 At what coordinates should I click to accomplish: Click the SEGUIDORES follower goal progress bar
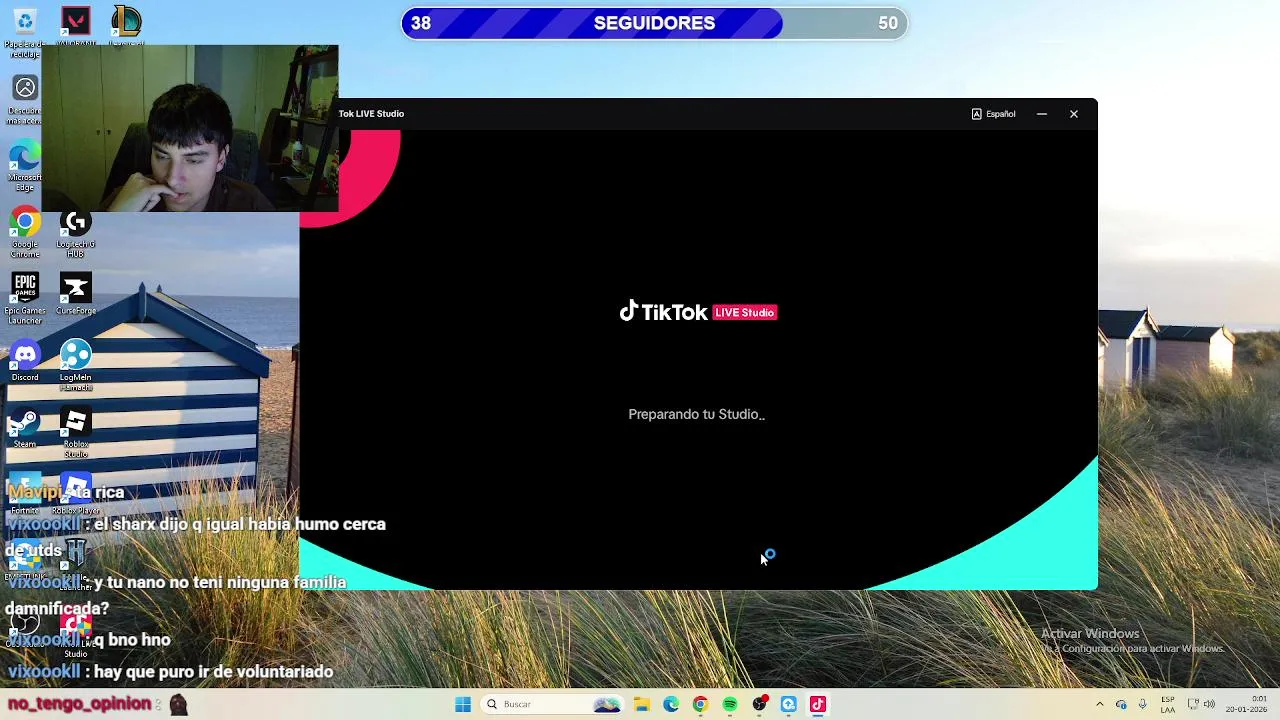654,23
